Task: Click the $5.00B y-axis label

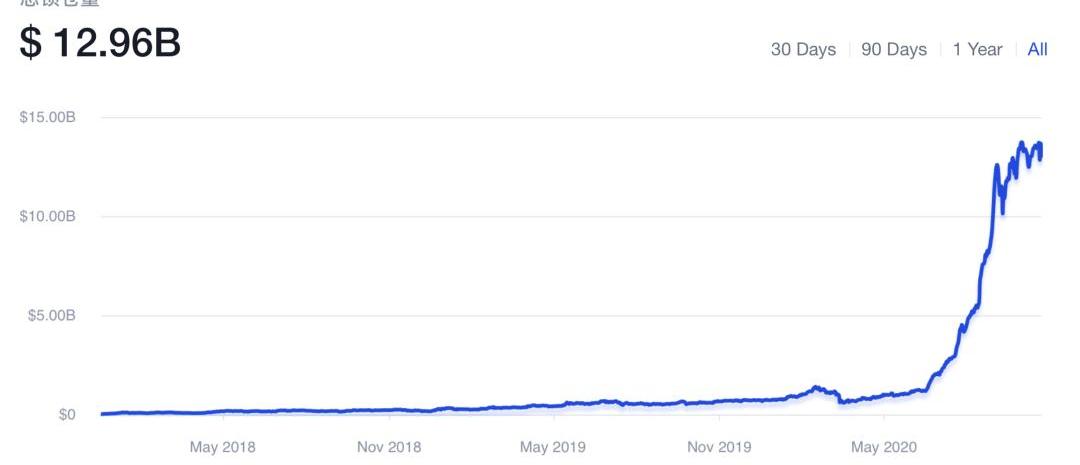Action: click(x=52, y=316)
